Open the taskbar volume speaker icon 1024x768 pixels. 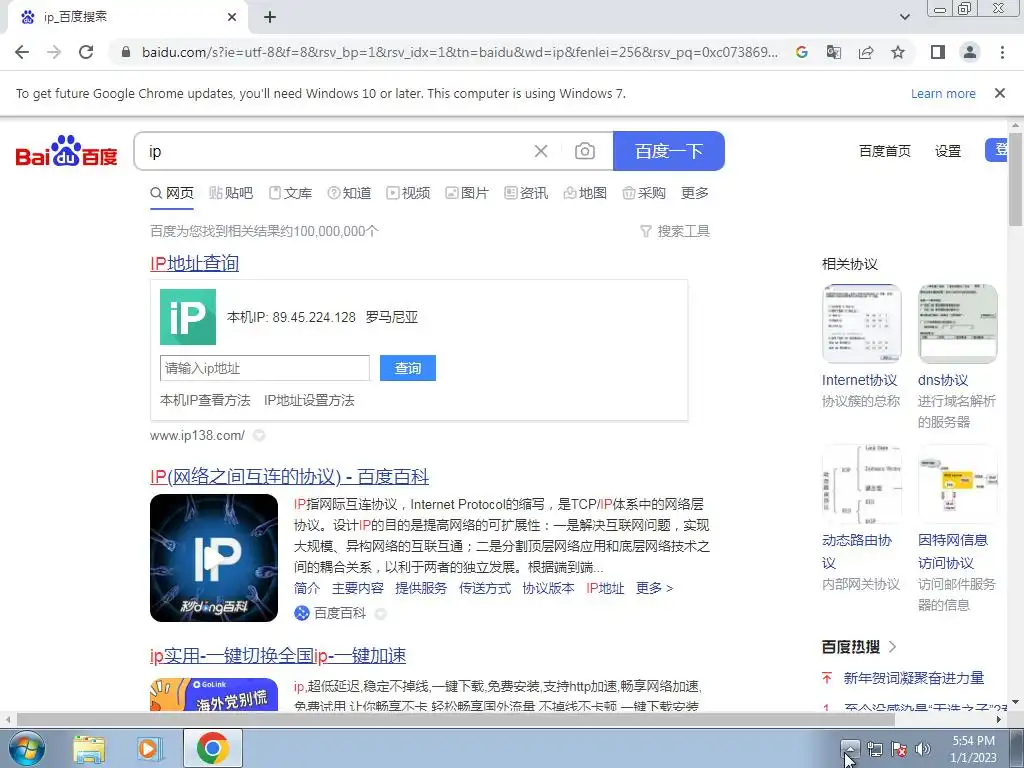(x=923, y=749)
